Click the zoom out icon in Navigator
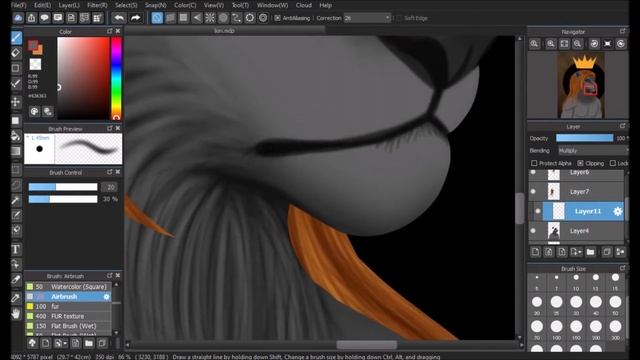The width and height of the screenshot is (640, 360). coord(578,44)
